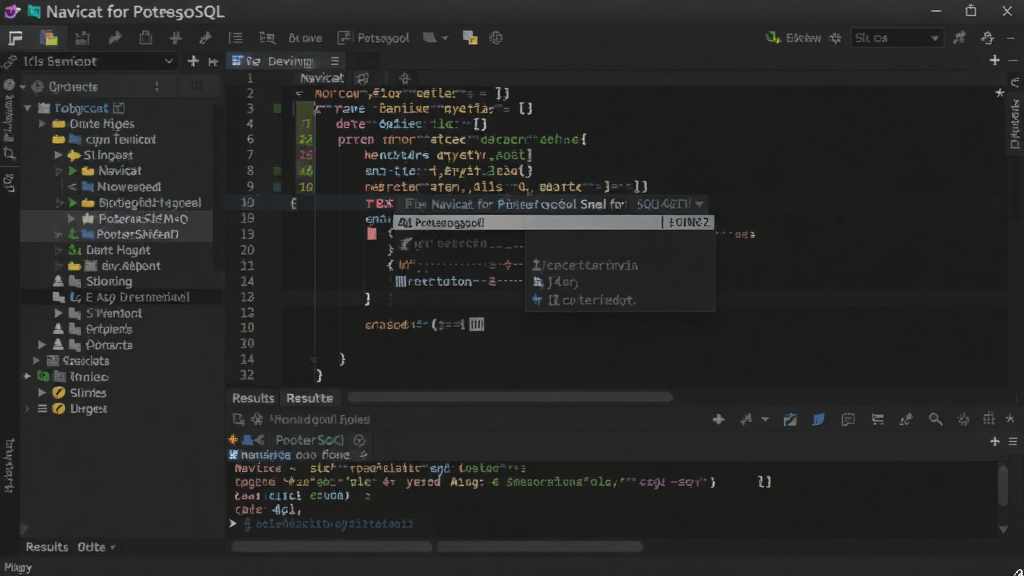This screenshot has width=1024, height=576.
Task: Toggle the green gutter marker on line 8
Action: pyautogui.click(x=277, y=171)
